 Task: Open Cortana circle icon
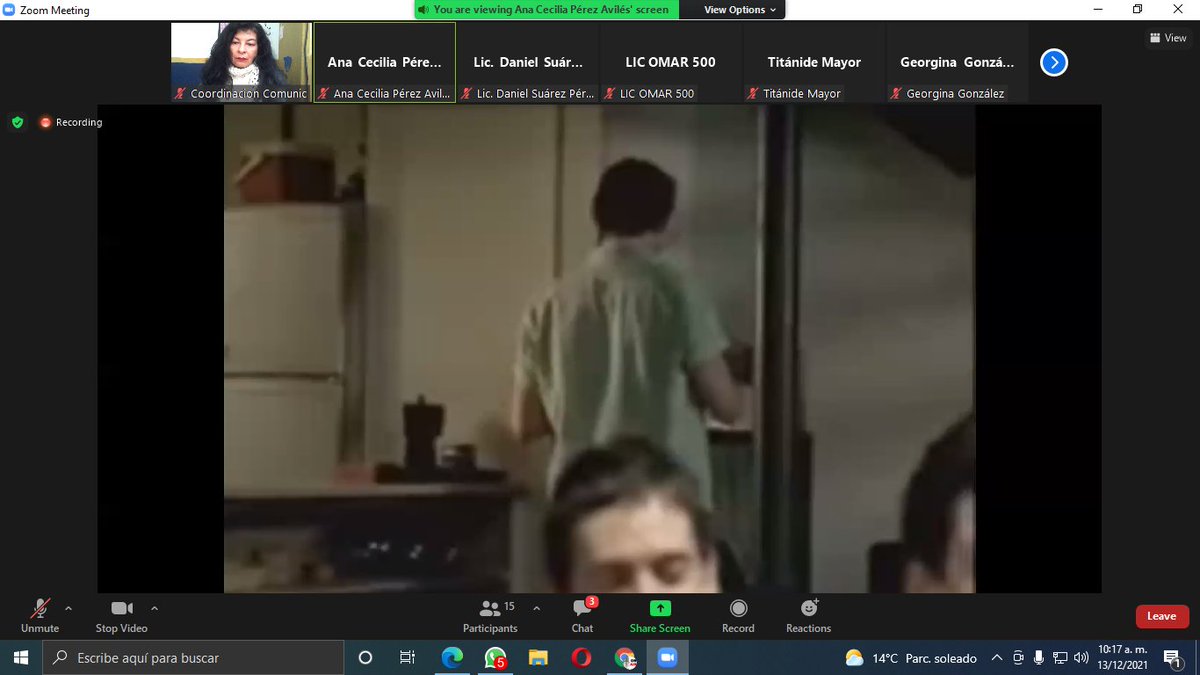click(365, 658)
